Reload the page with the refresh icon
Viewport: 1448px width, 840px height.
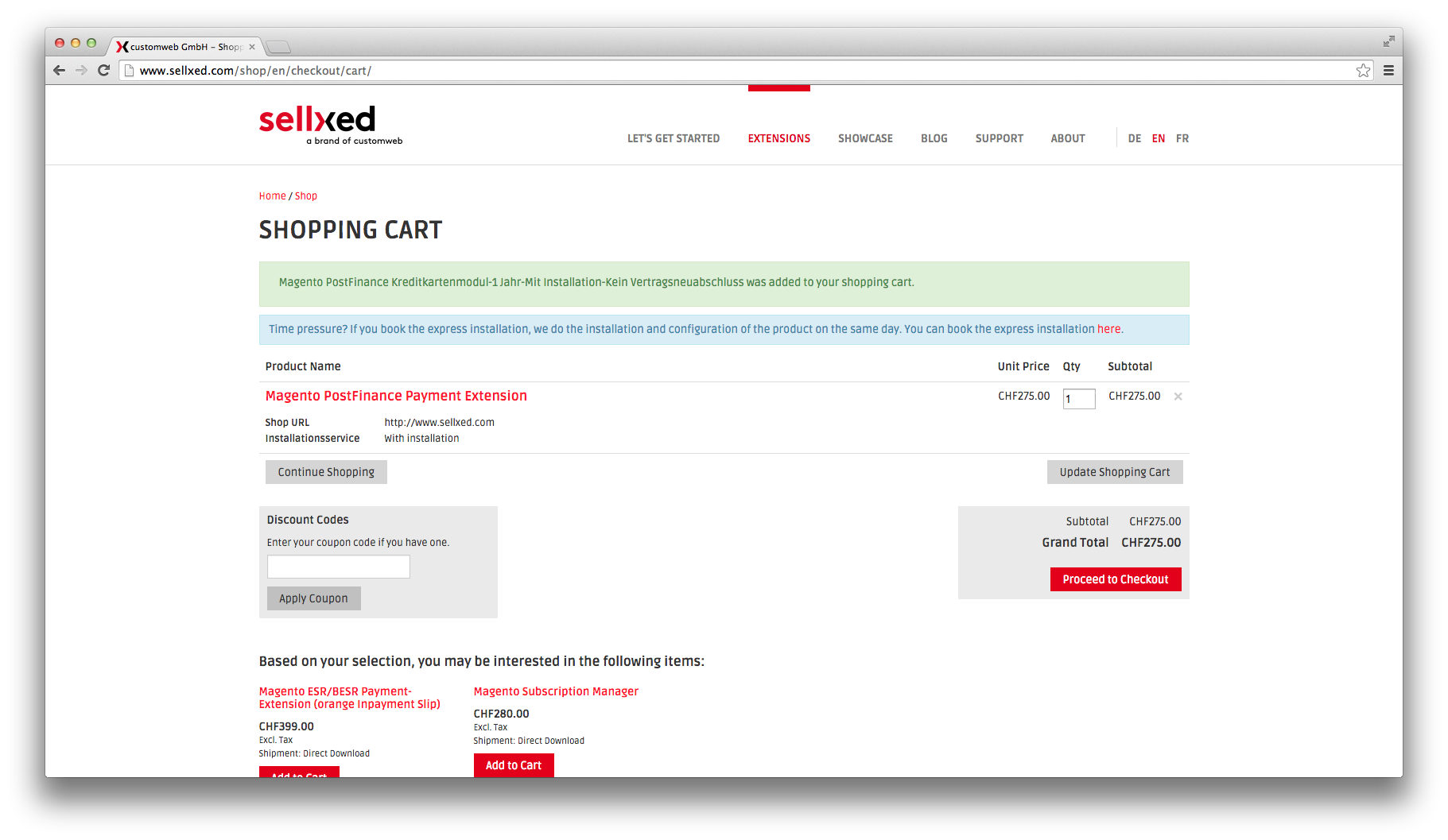point(103,70)
